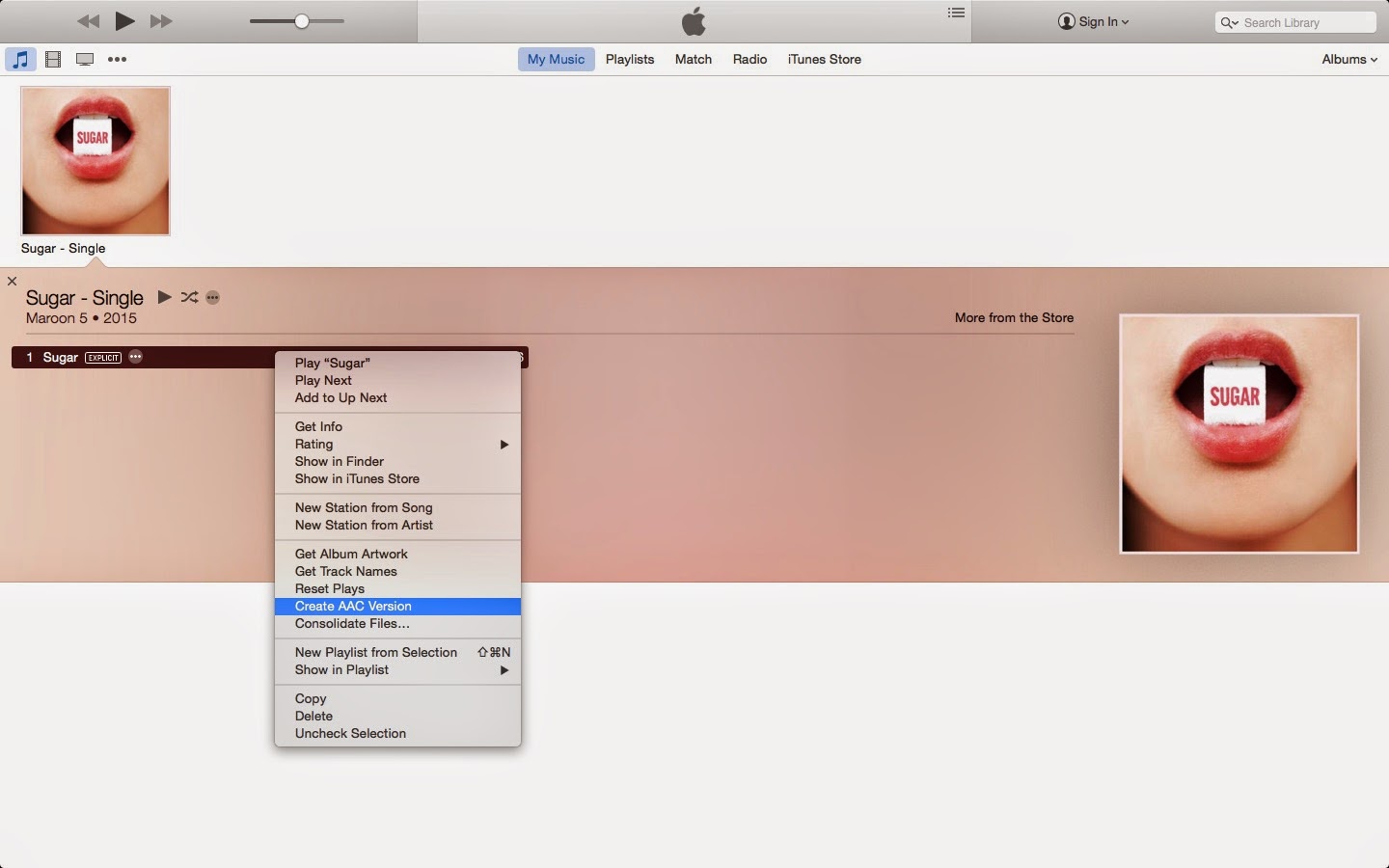Open more media kinds ellipsis

coord(118,60)
